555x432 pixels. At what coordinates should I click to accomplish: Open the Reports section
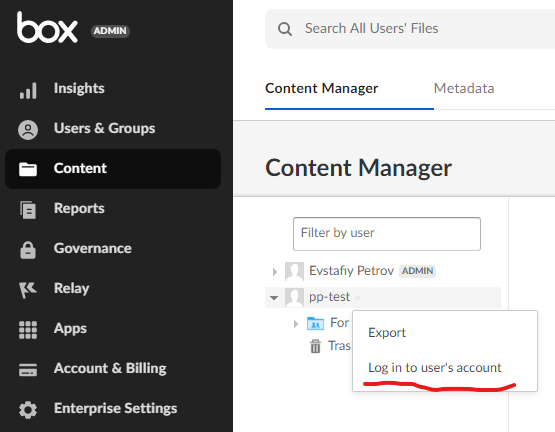(79, 208)
